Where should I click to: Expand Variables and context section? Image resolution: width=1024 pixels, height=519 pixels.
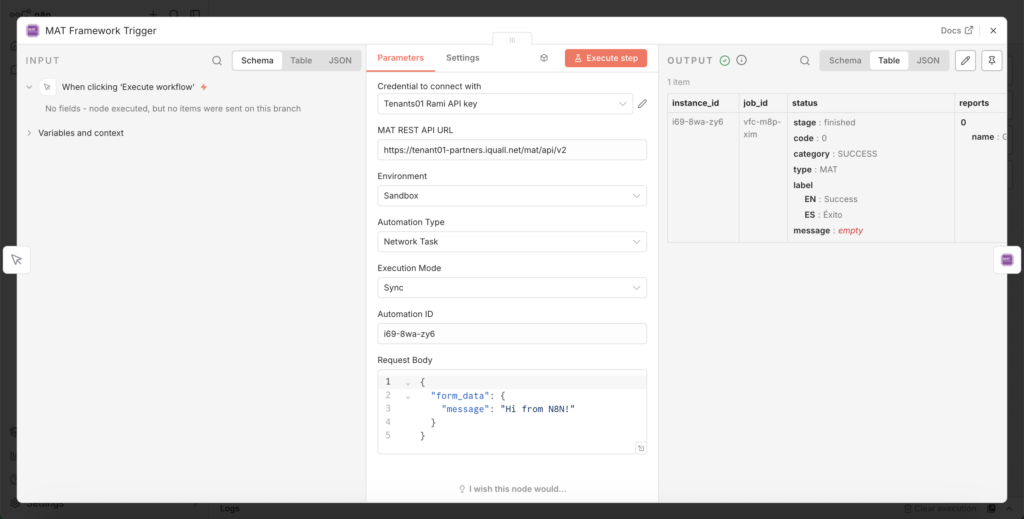click(80, 133)
